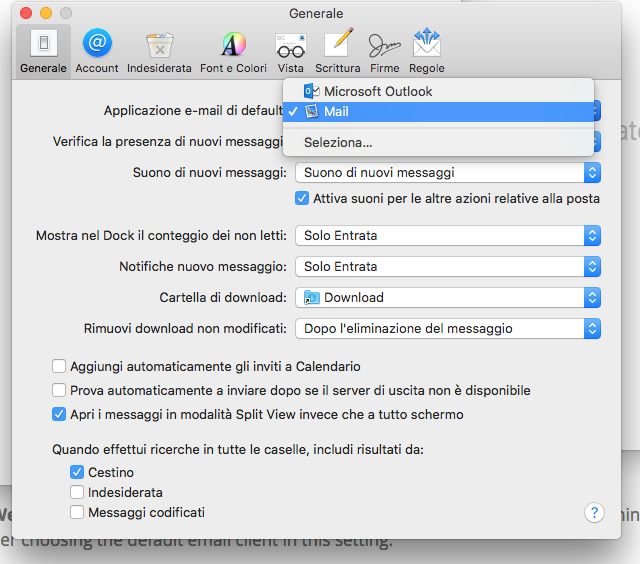Expand Rimuovi download non modificati dropdown

[448, 329]
